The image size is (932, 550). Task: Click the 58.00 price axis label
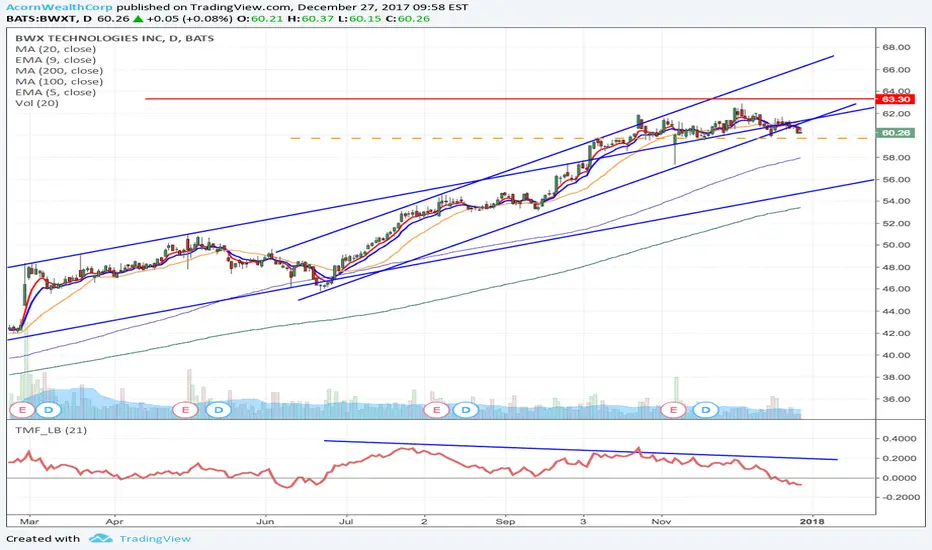tap(896, 158)
